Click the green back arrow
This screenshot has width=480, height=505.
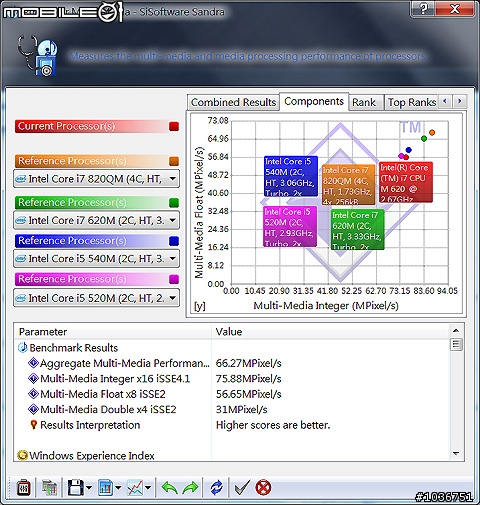[x=169, y=488]
